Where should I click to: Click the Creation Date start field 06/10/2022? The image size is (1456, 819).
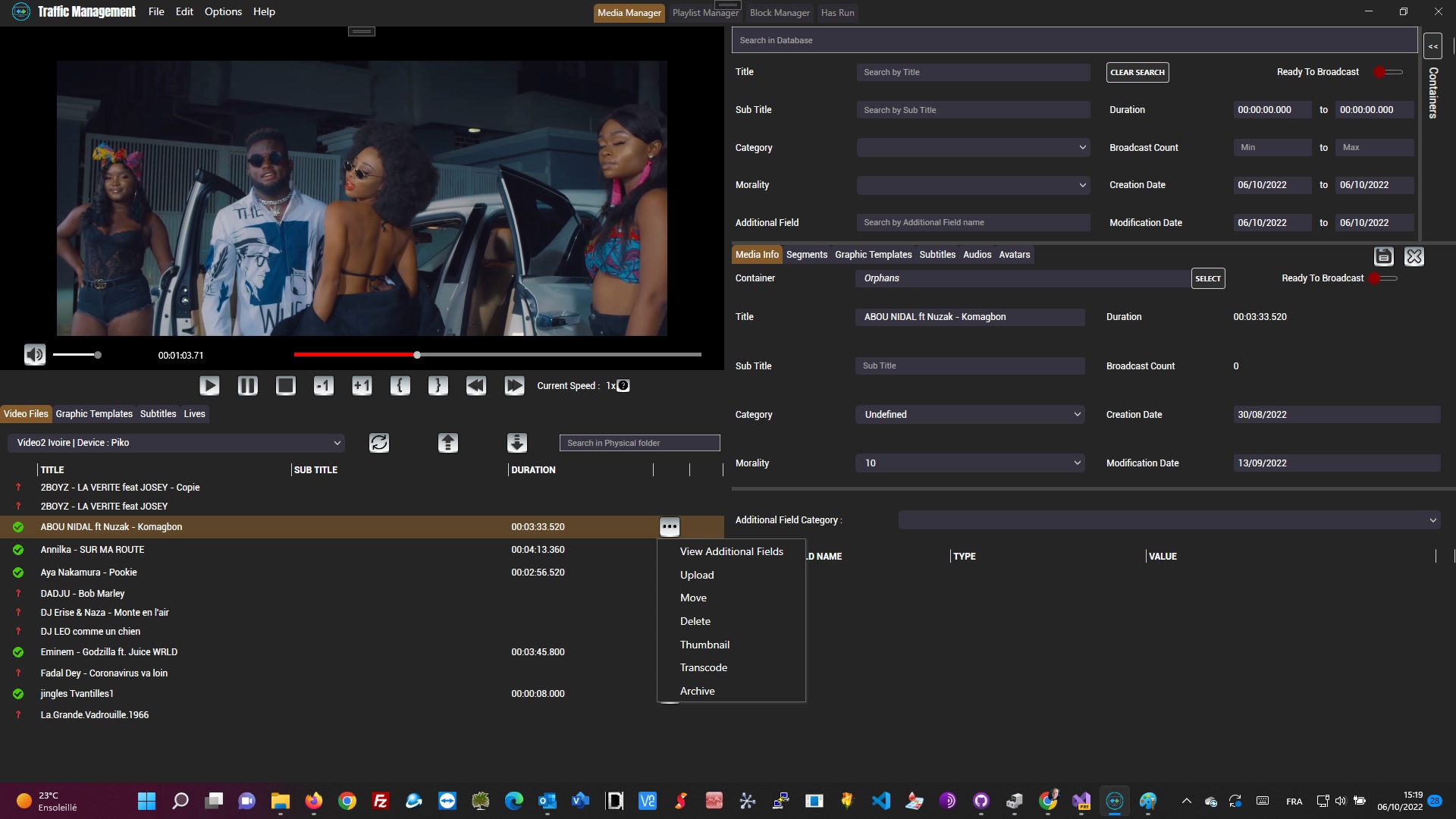pos(1272,185)
